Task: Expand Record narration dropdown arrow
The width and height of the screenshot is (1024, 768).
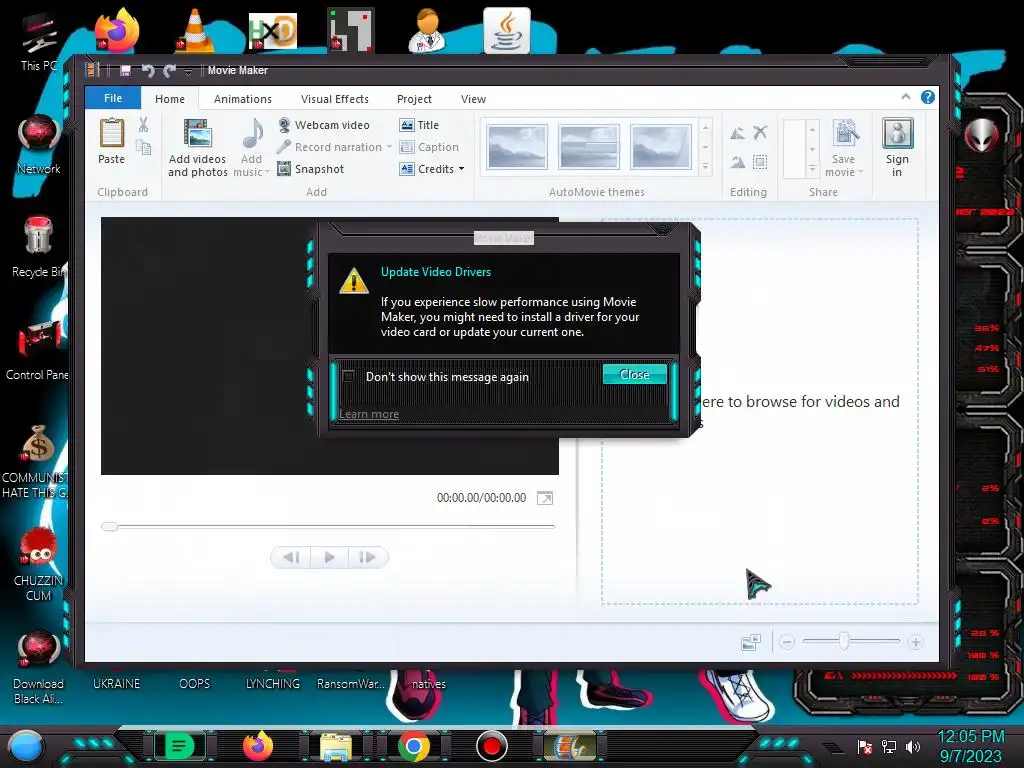Action: 389,147
